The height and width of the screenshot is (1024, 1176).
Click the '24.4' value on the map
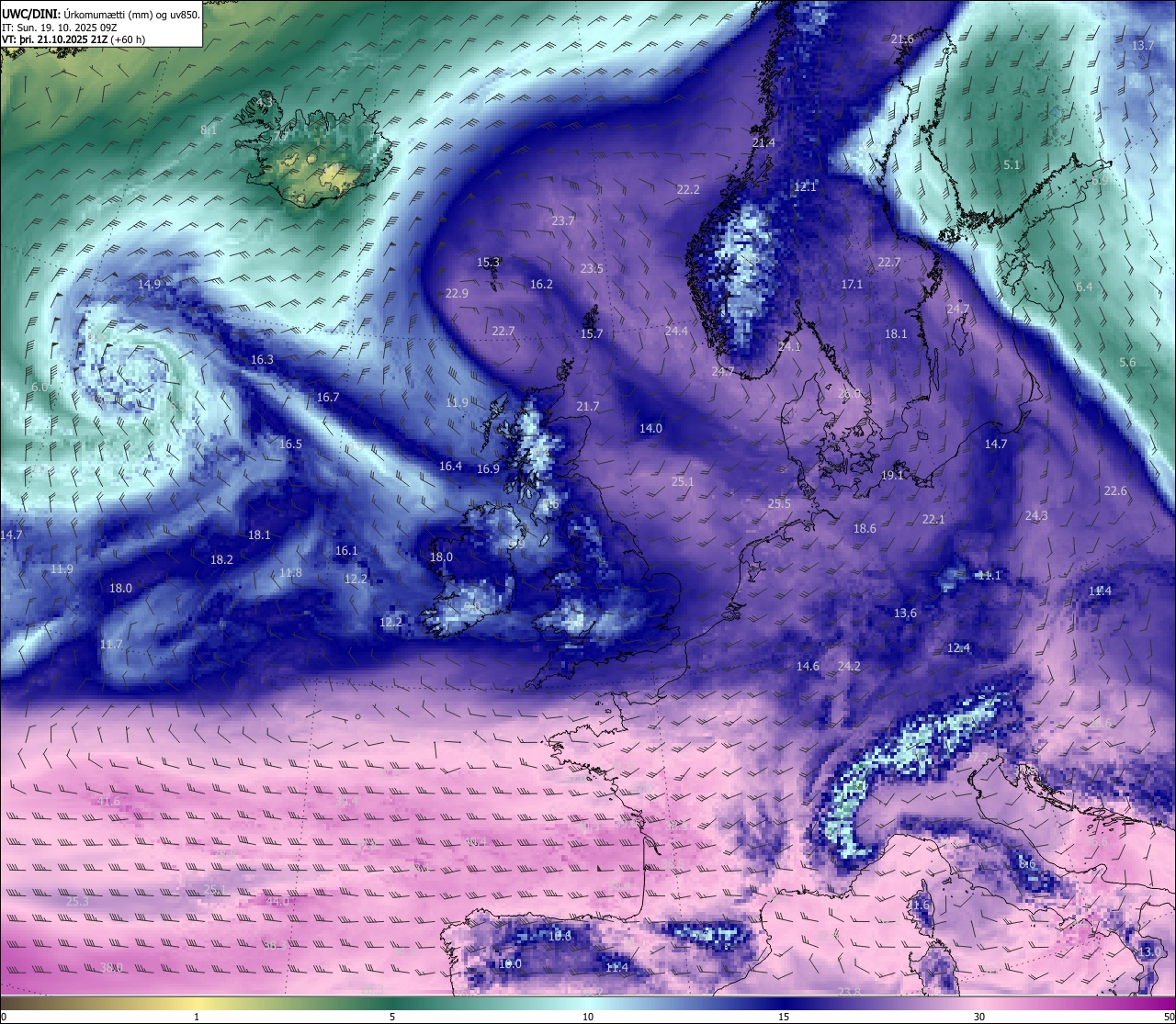click(x=676, y=331)
